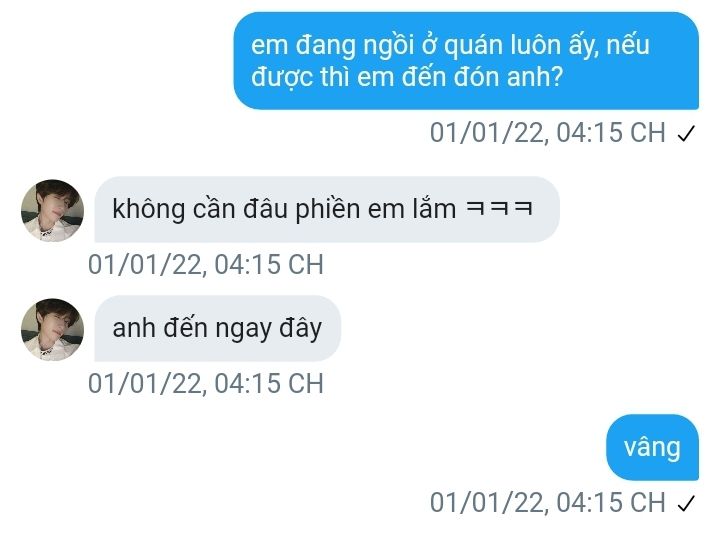Select the blue 'vâng' message bubble
This screenshot has width=720, height=539.
pos(652,447)
